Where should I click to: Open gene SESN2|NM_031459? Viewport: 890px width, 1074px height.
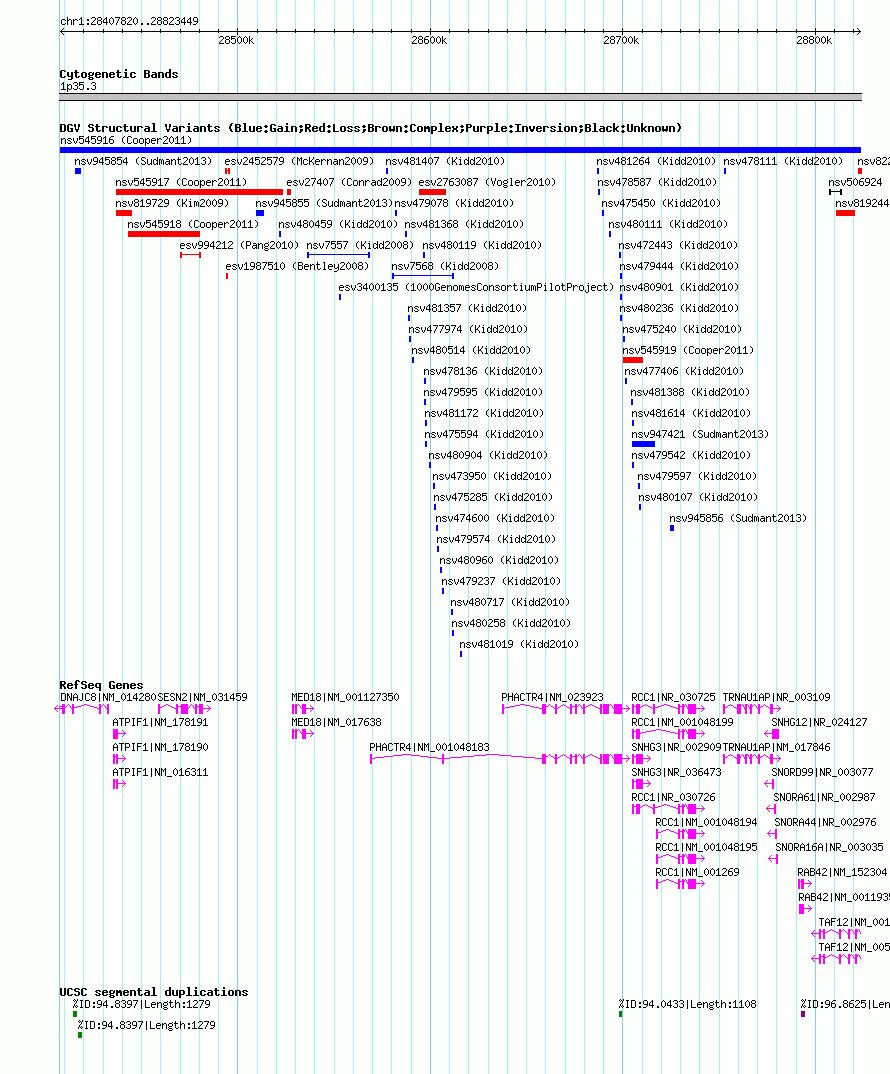pyautogui.click(x=203, y=697)
